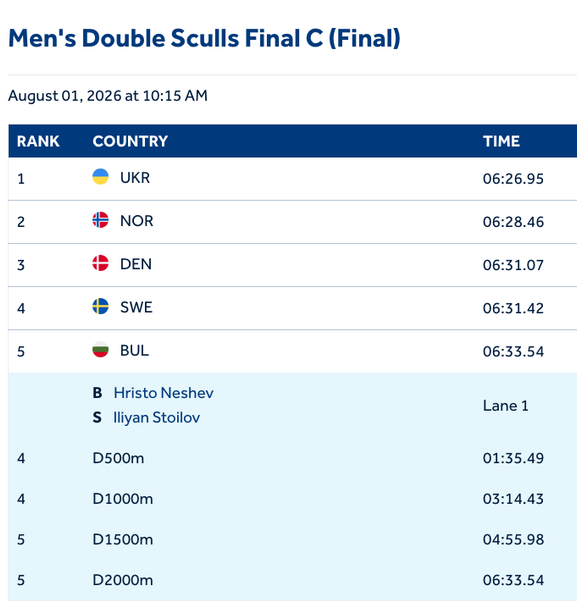This screenshot has height=608, width=577.
Task: Click the D500m split row
Action: point(293,458)
